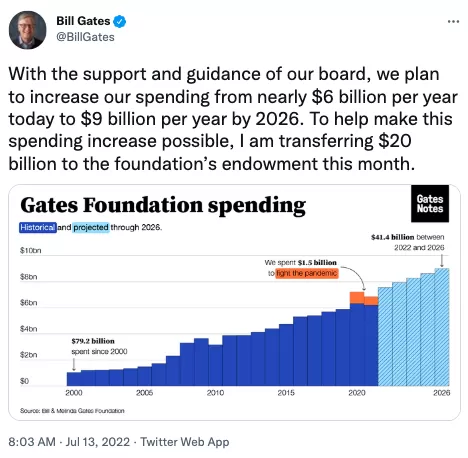Click the orange 2020 pandemic bar segment
468x458 pixels.
(x=357, y=298)
